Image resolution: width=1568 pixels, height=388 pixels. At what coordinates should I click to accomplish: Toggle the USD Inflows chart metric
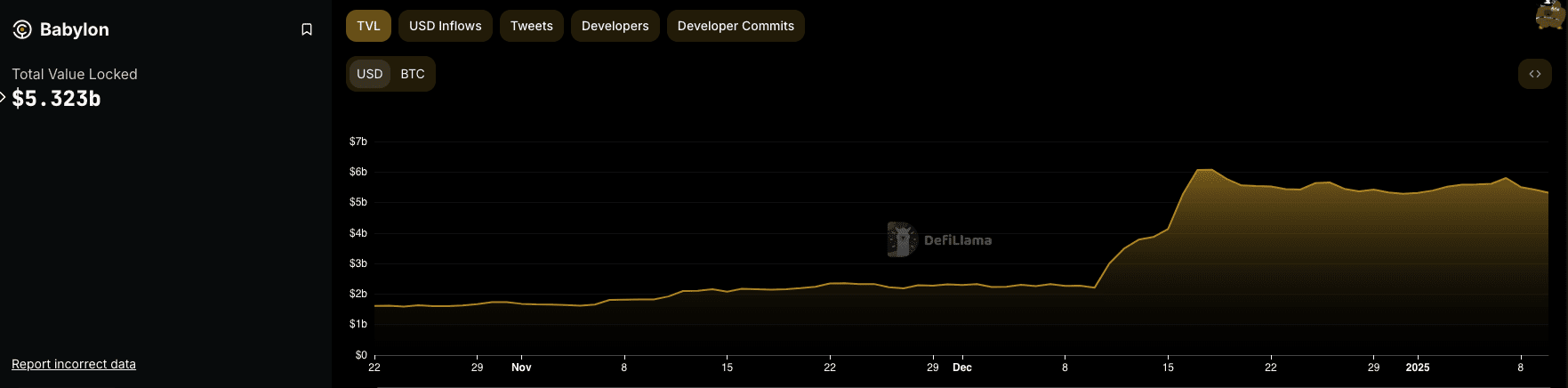pyautogui.click(x=446, y=26)
